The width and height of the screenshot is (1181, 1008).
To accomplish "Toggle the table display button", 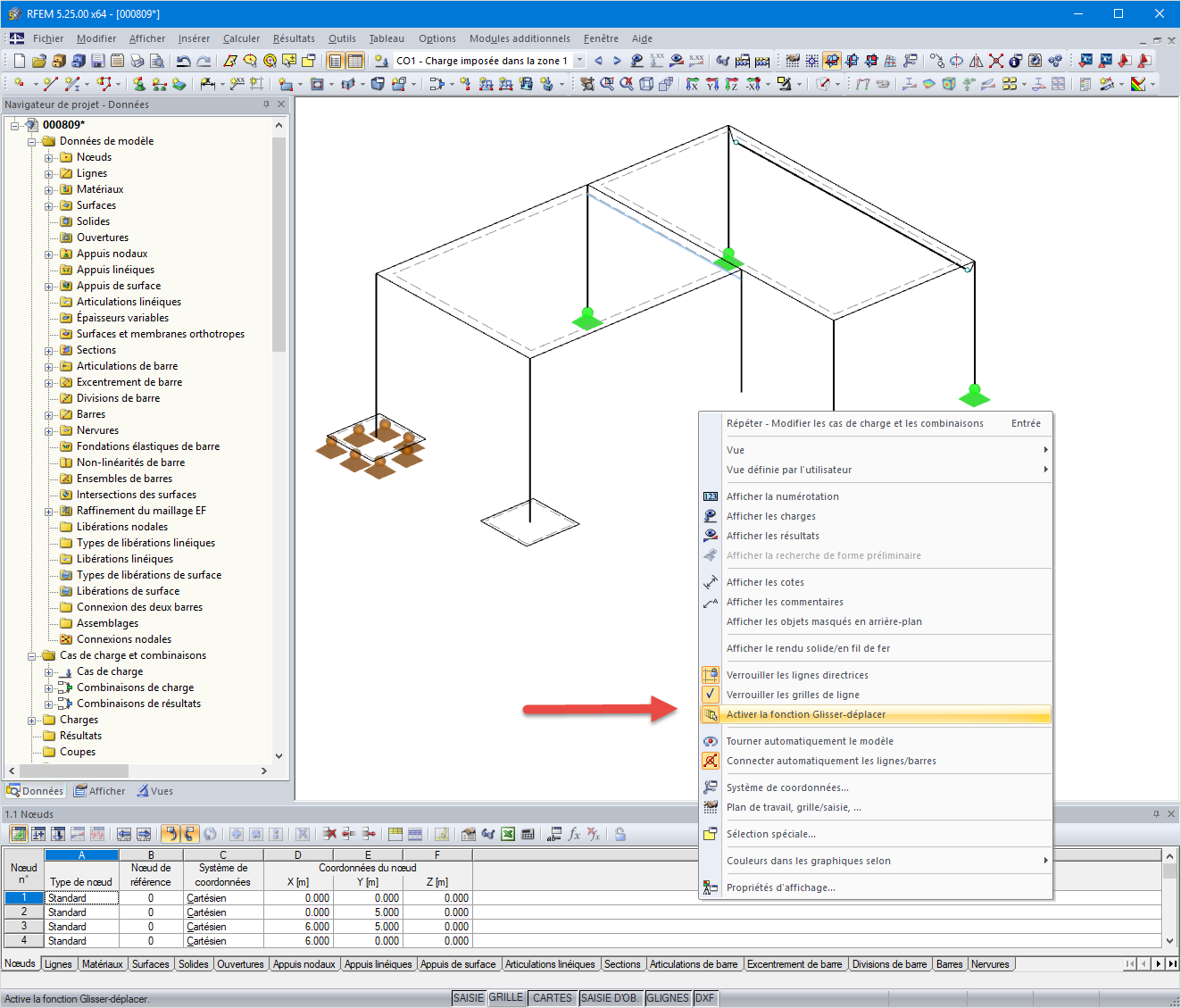I will tap(355, 61).
